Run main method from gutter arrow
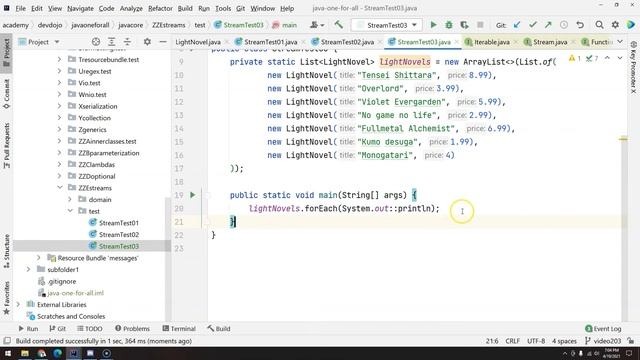The image size is (640, 360). coord(193,195)
